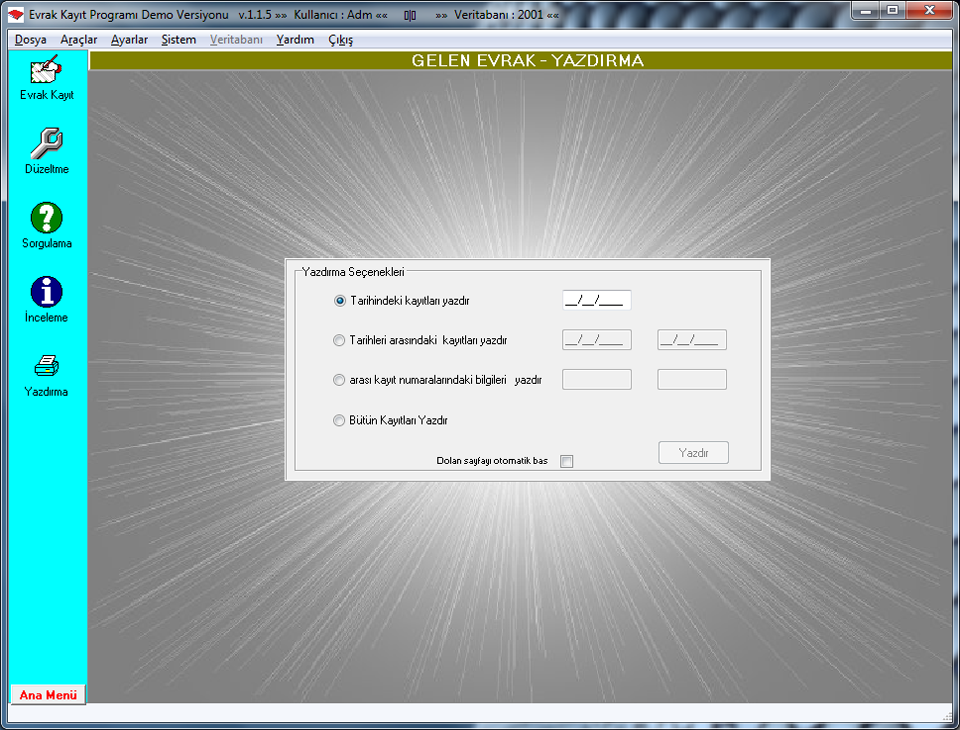Viewport: 960px width, 730px height.
Task: Click the application logo in title bar
Action: click(16, 15)
